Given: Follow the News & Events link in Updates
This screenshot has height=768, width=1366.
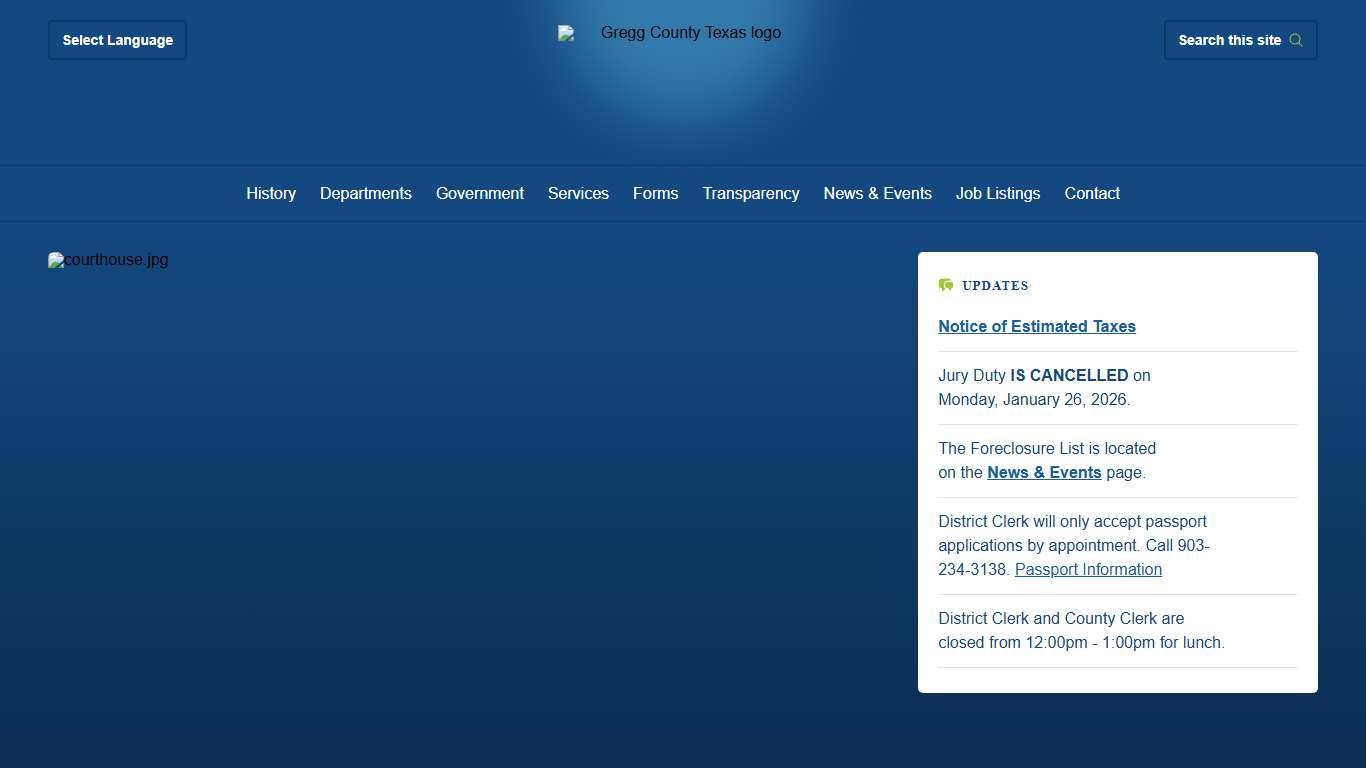Looking at the screenshot, I should (1043, 472).
